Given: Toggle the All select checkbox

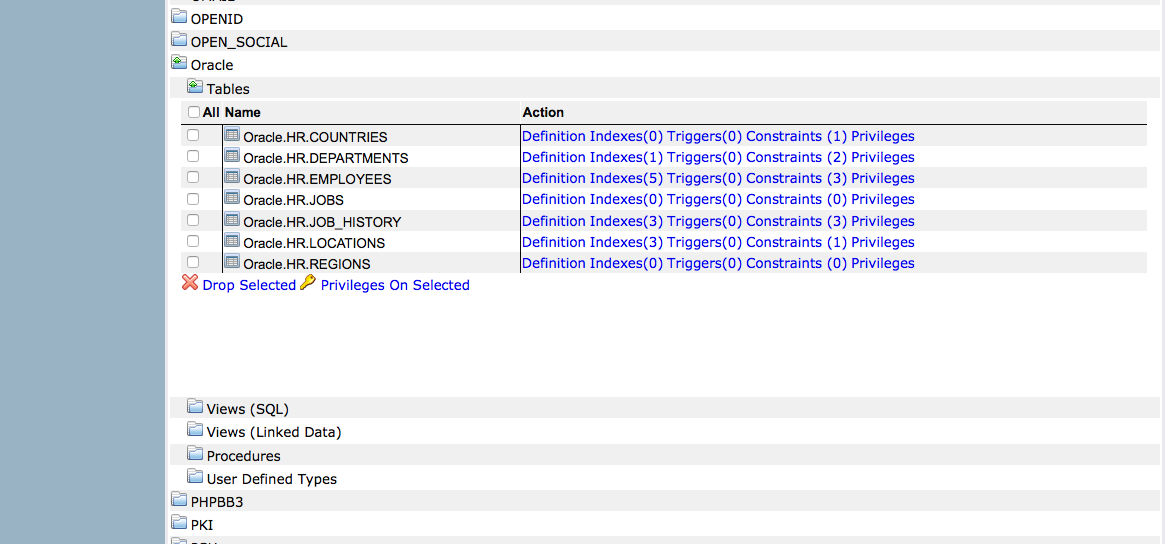Looking at the screenshot, I should (x=194, y=112).
